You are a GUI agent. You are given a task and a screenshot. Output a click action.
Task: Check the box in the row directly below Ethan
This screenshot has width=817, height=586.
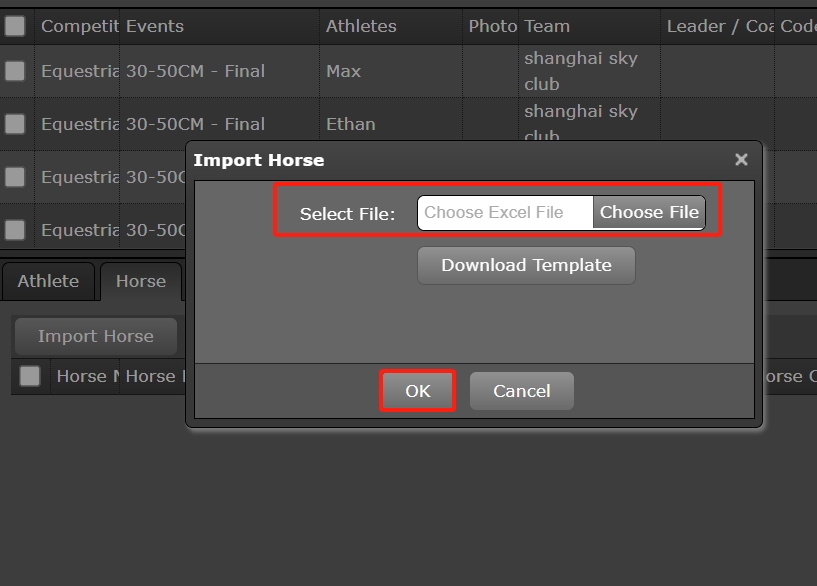(x=15, y=177)
